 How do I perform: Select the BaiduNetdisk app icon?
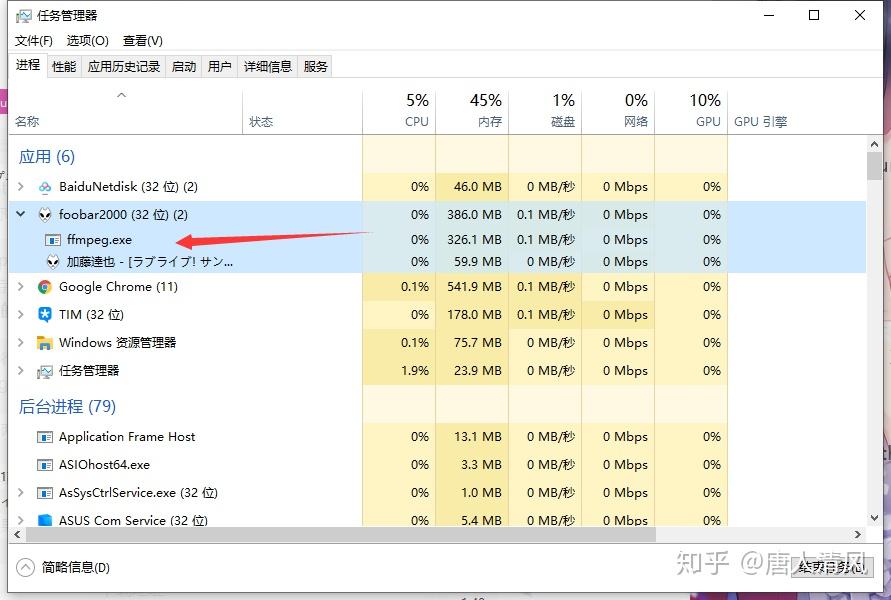(x=44, y=187)
